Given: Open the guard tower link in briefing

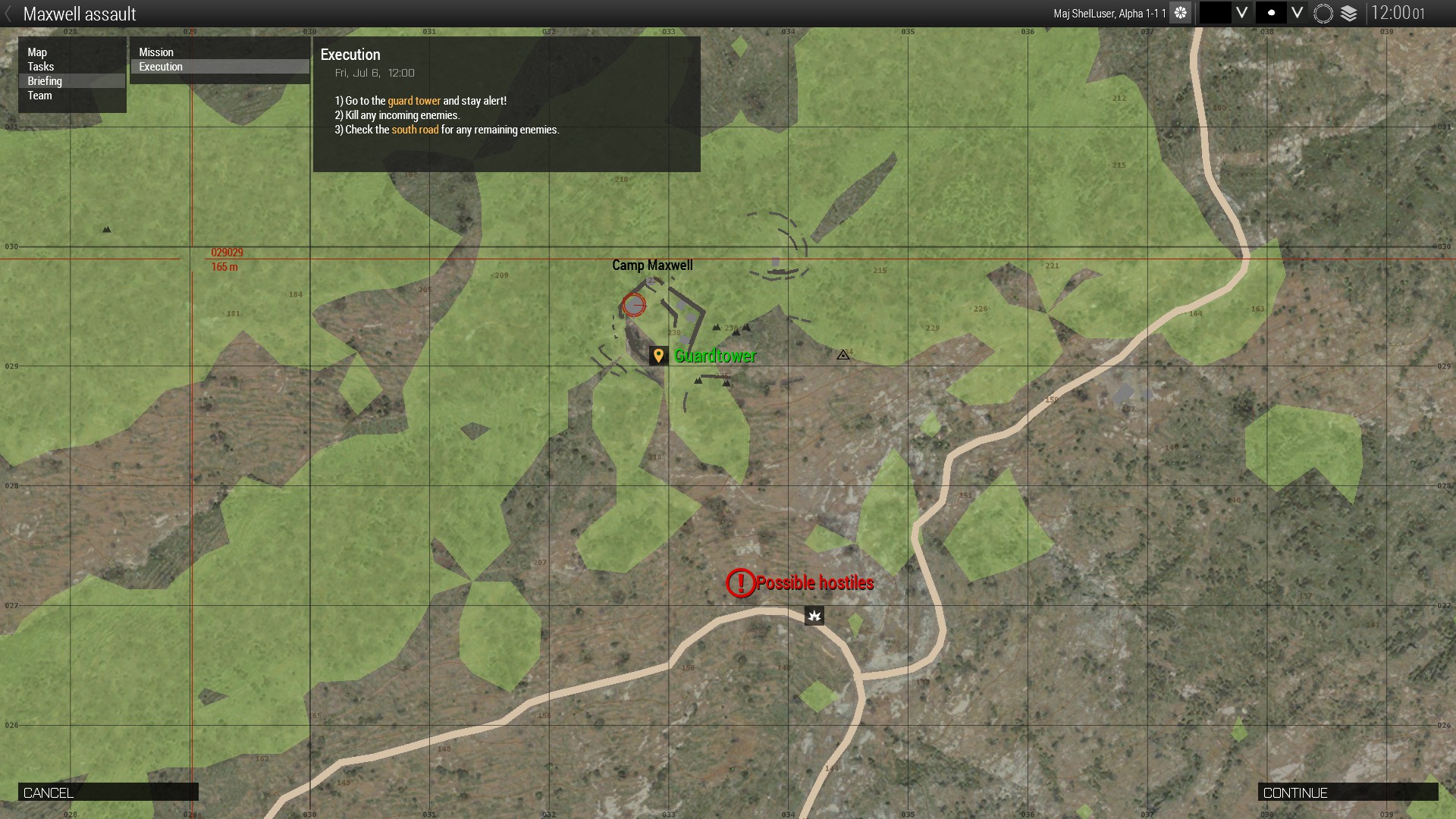Looking at the screenshot, I should (x=414, y=101).
